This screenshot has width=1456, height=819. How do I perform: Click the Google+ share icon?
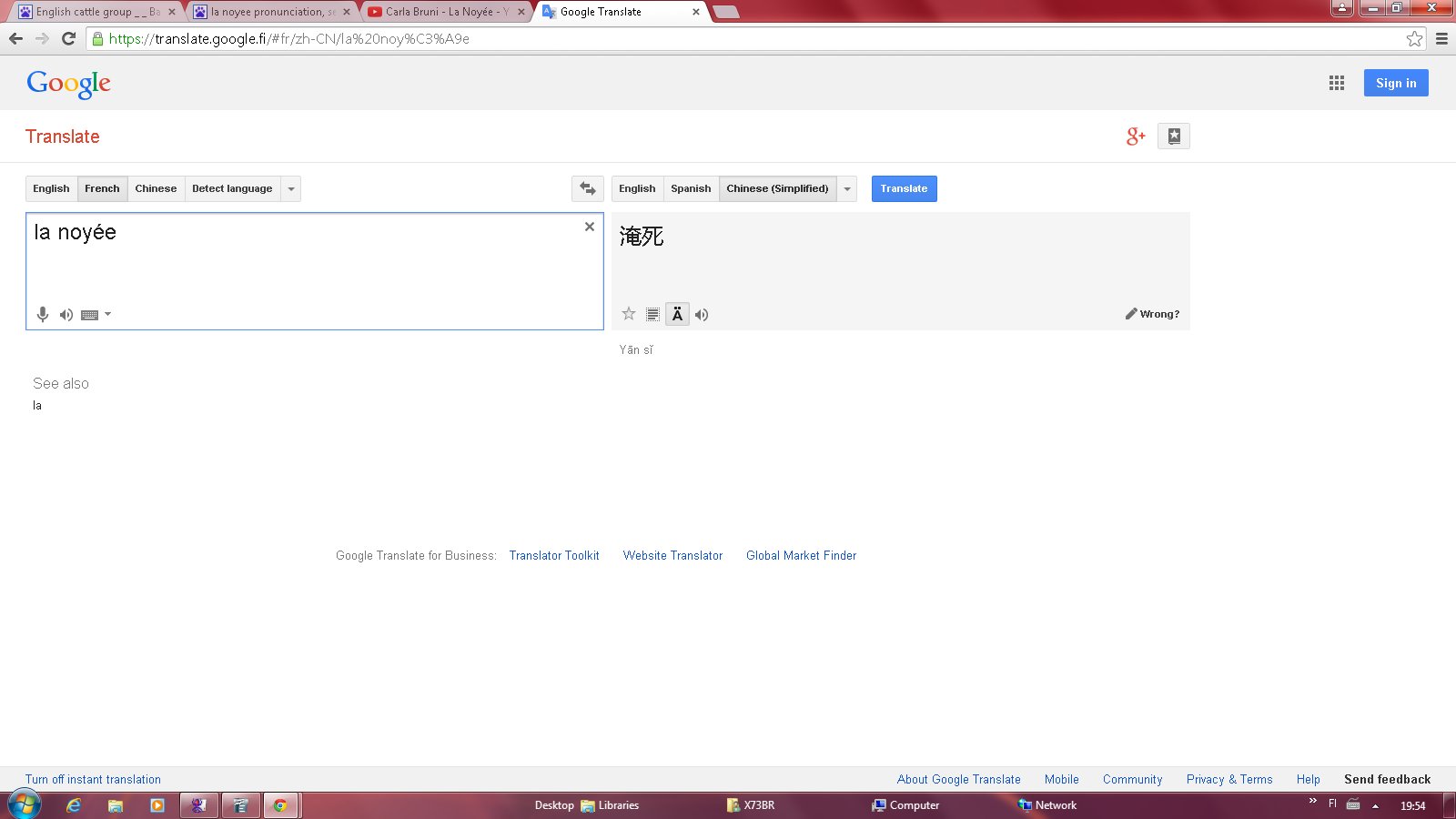coord(1136,136)
